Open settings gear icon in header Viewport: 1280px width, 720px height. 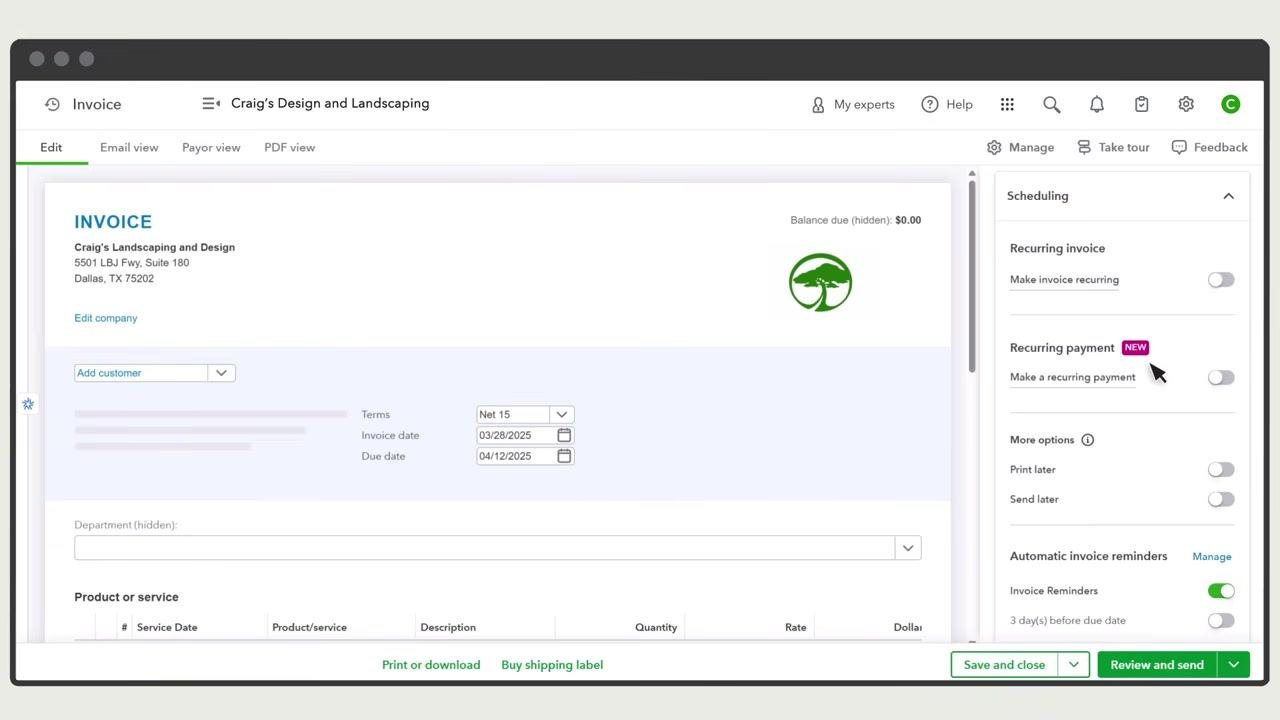tap(1186, 104)
